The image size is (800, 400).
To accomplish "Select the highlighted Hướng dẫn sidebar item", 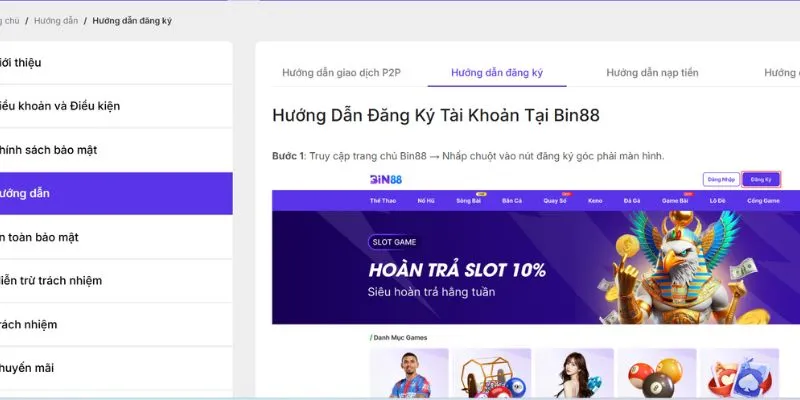I will [116, 193].
